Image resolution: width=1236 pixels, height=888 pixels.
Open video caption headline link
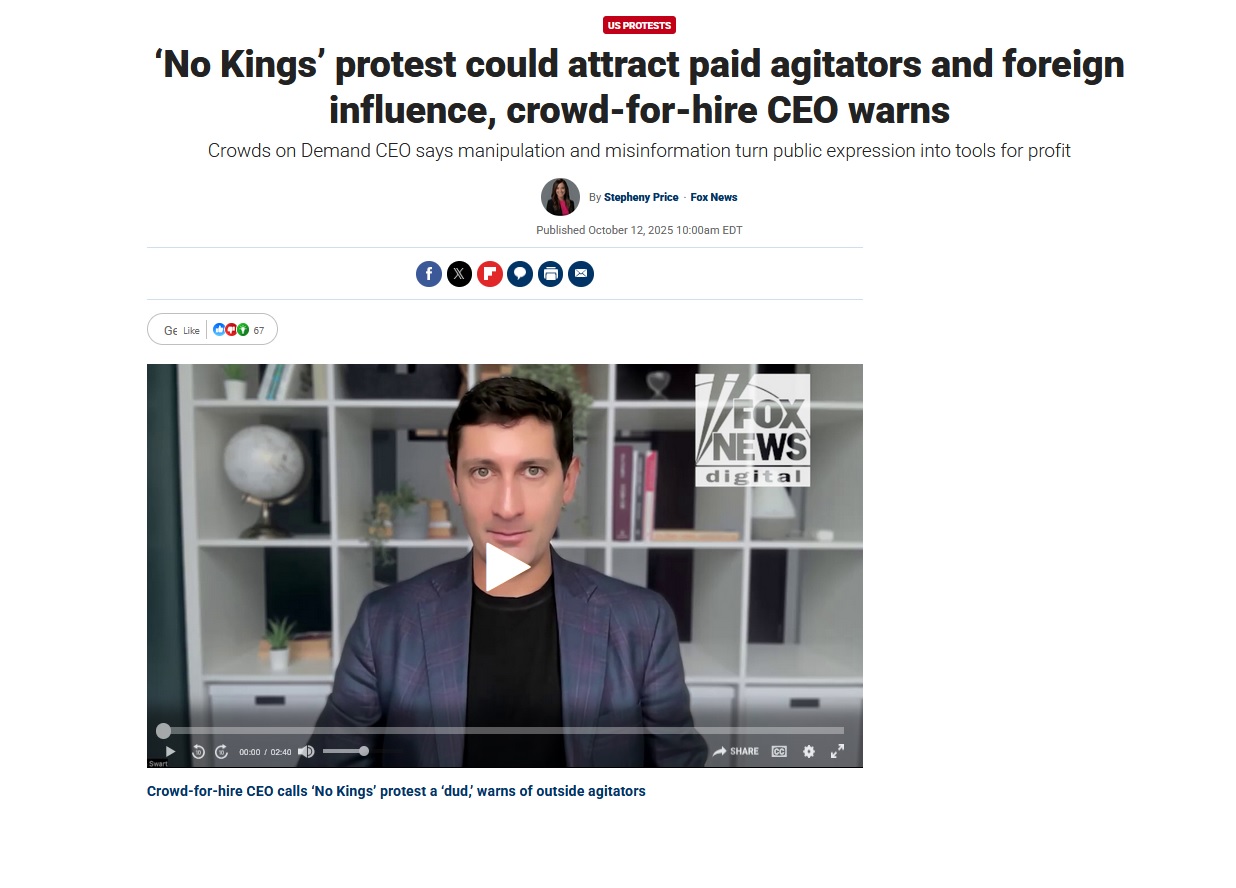[396, 791]
